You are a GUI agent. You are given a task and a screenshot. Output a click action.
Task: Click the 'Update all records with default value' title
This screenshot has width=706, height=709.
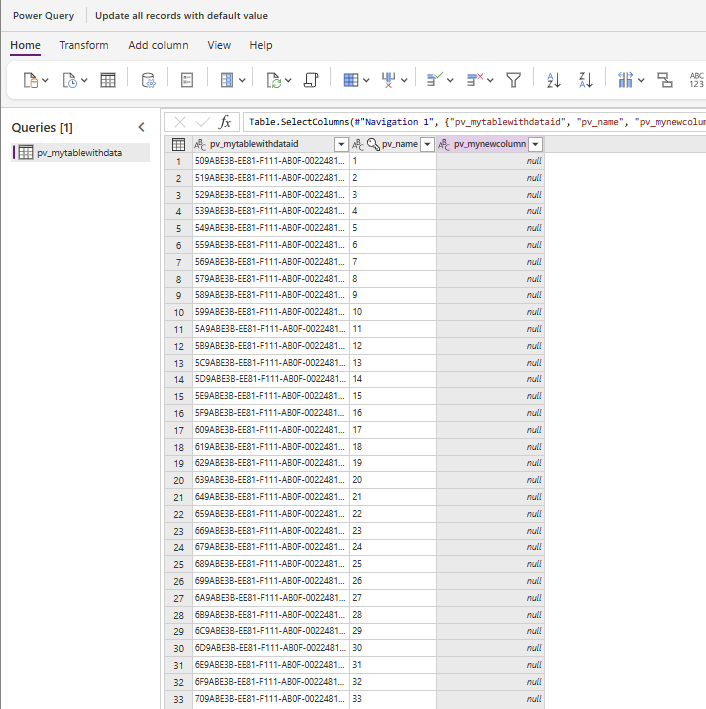coord(181,16)
